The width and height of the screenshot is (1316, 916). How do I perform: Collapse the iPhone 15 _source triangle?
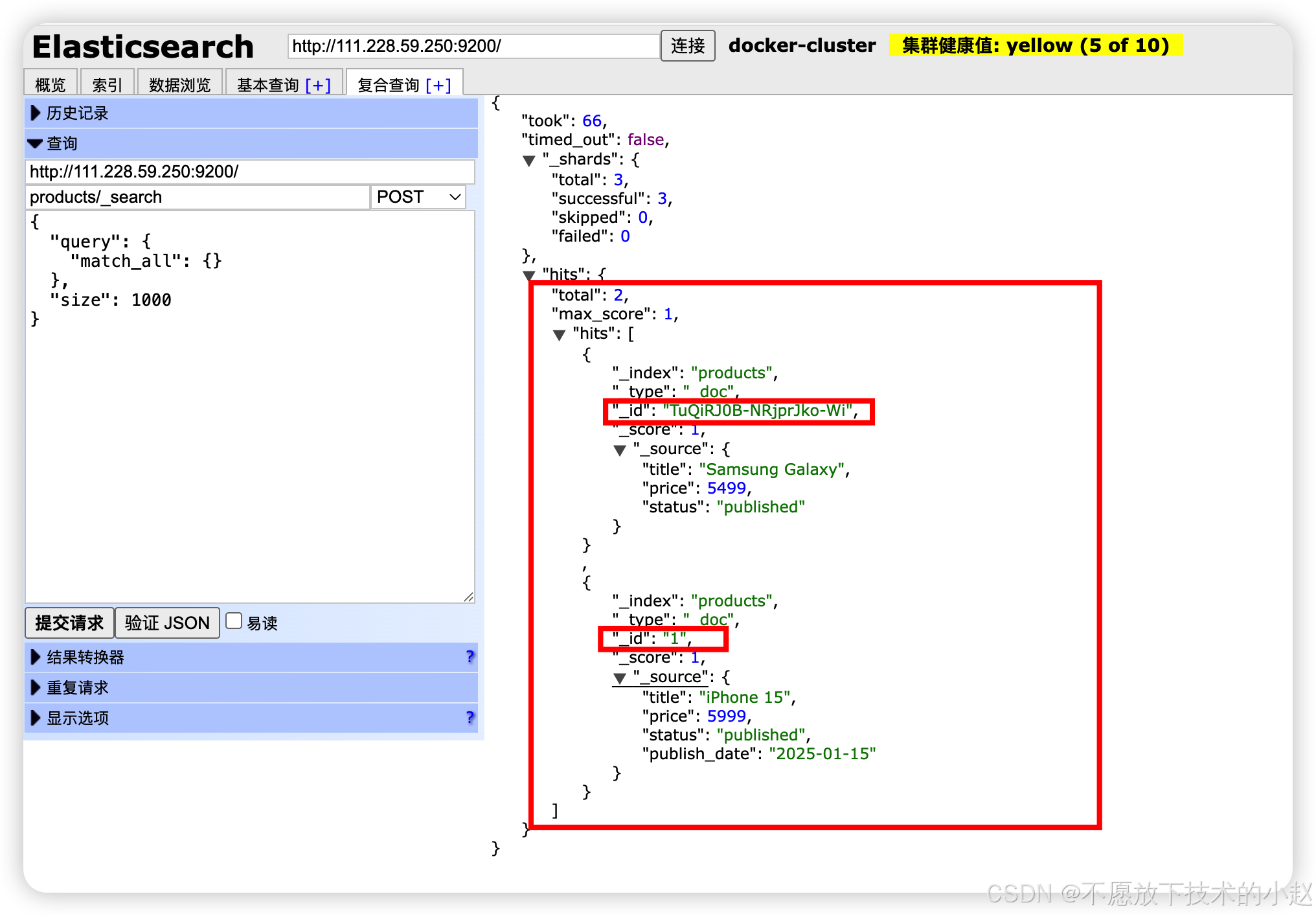click(x=620, y=678)
